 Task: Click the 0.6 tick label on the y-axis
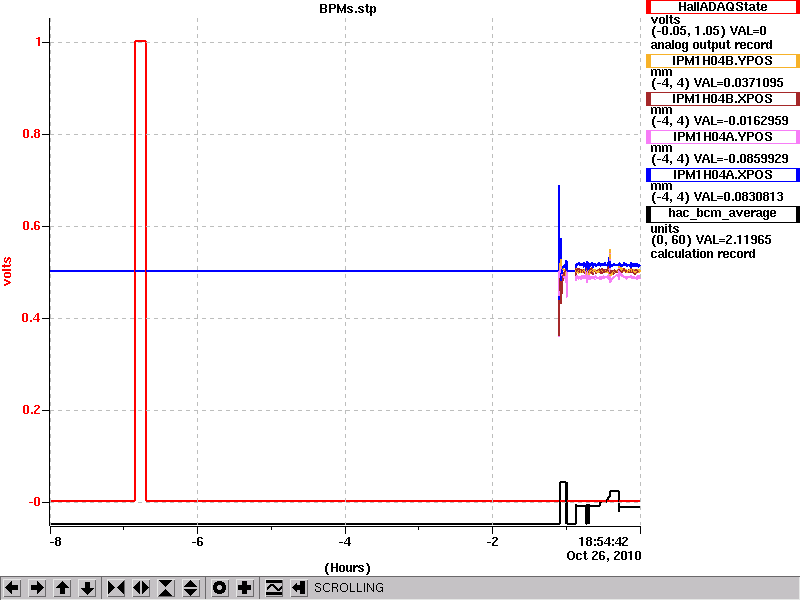(x=32, y=226)
